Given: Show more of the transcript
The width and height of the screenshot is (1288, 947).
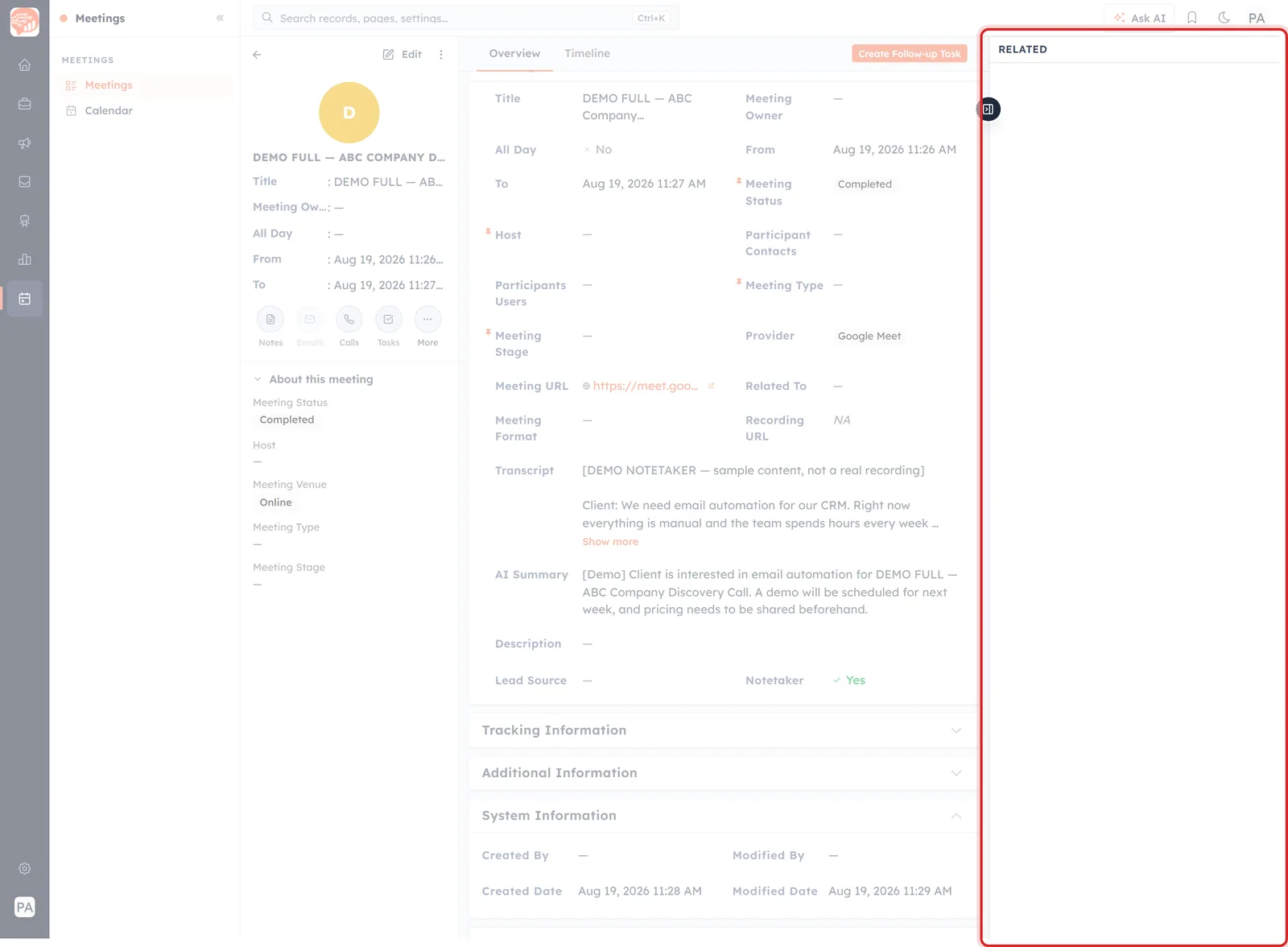Looking at the screenshot, I should [x=610, y=542].
